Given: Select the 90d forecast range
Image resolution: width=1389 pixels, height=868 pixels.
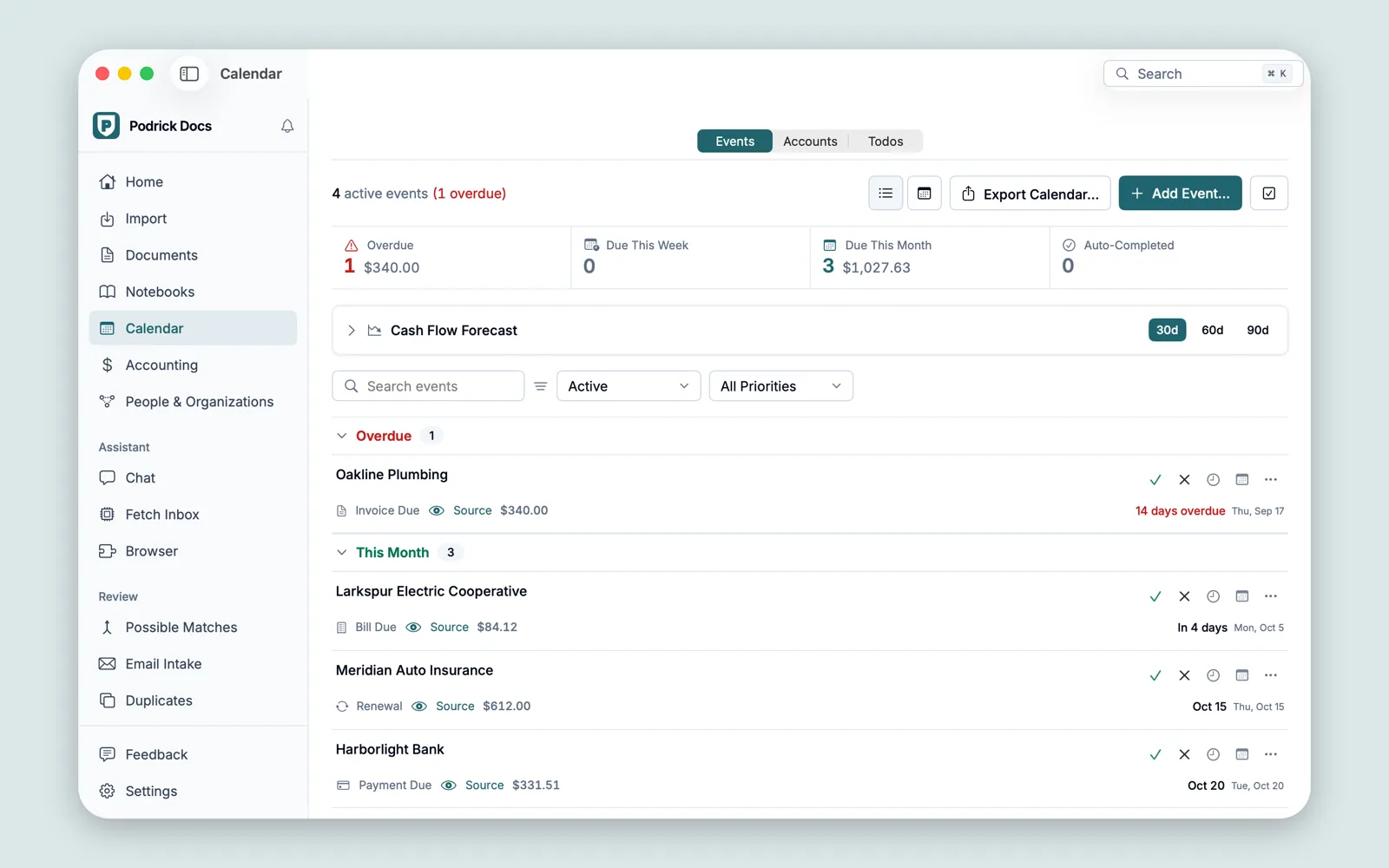Looking at the screenshot, I should point(1258,330).
